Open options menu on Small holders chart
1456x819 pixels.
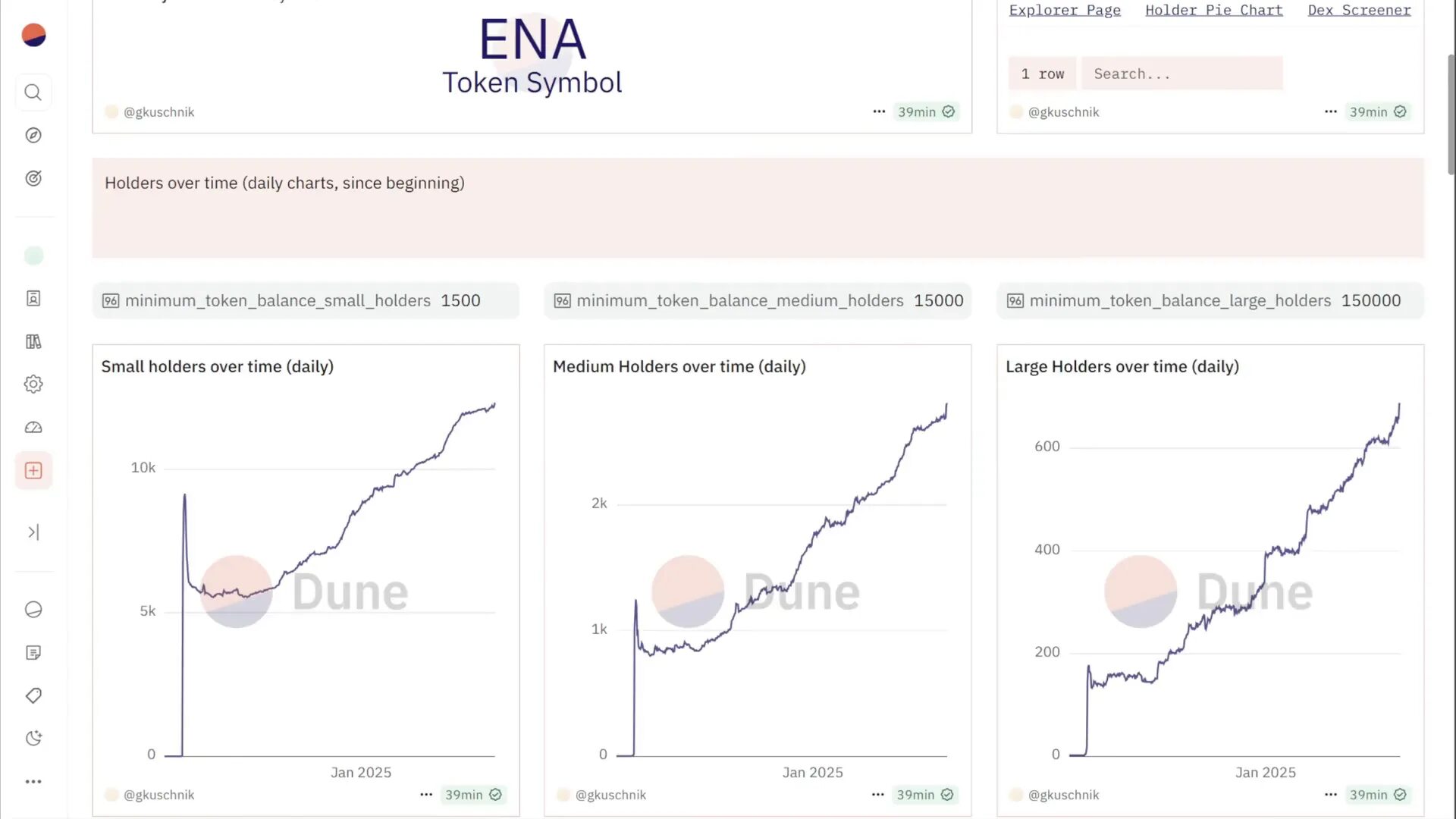pyautogui.click(x=425, y=795)
